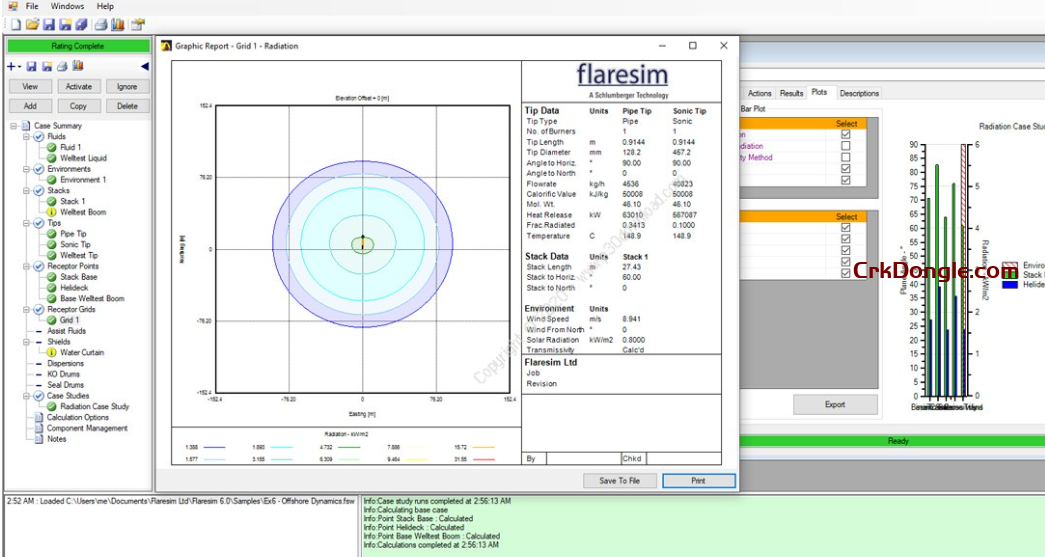Click the blue check icon beside Receptor Points
This screenshot has height=557, width=1045.
tap(39, 266)
